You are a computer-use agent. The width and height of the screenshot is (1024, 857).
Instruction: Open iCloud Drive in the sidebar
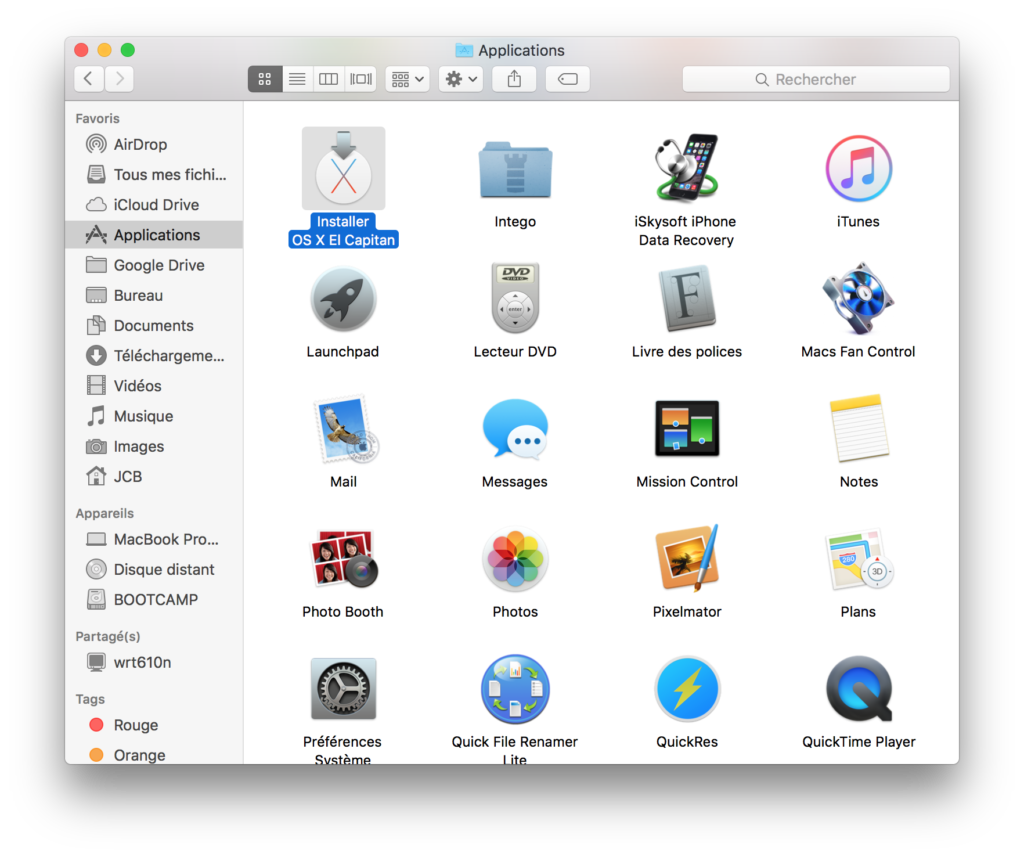(154, 204)
